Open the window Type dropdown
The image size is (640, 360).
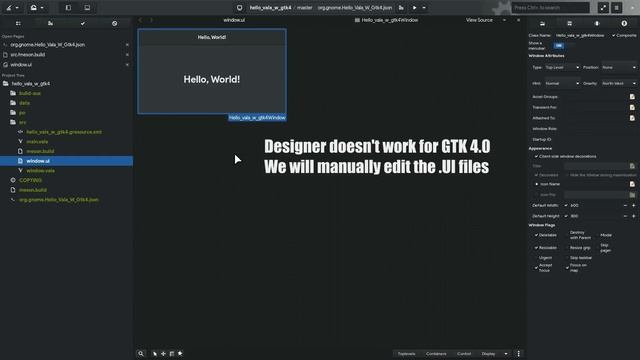click(562, 67)
